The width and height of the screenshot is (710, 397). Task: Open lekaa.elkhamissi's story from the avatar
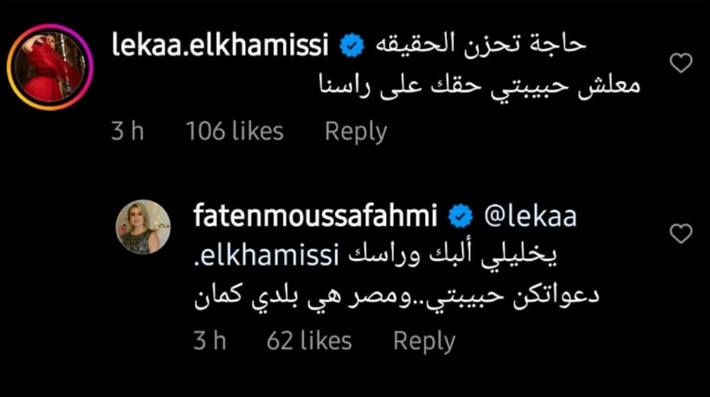coord(50,67)
